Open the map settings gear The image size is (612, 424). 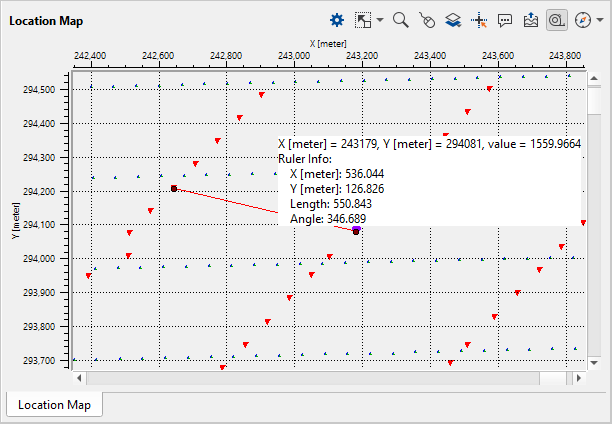coord(337,20)
